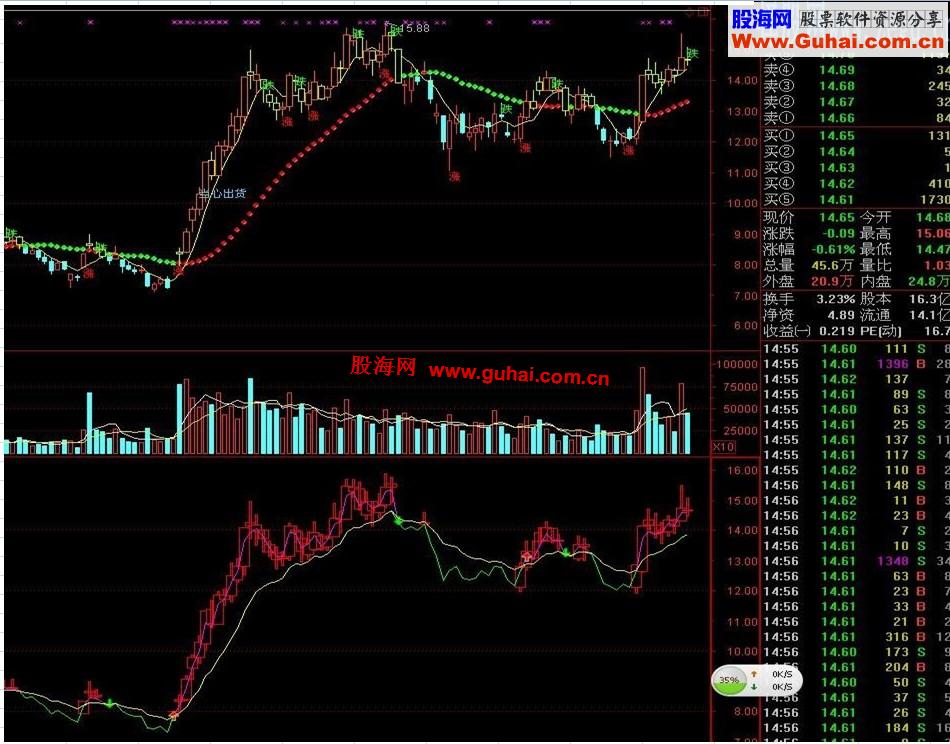Image resolution: width=950 pixels, height=744 pixels.
Task: Select the 买③ 14.63 bid row
Action: coord(855,168)
